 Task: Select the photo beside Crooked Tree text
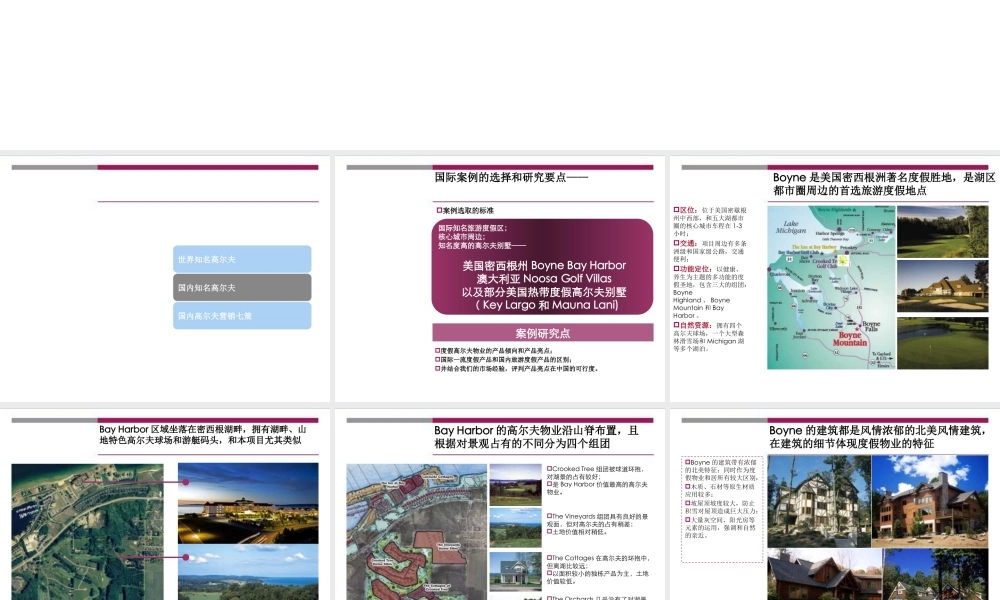(515, 485)
